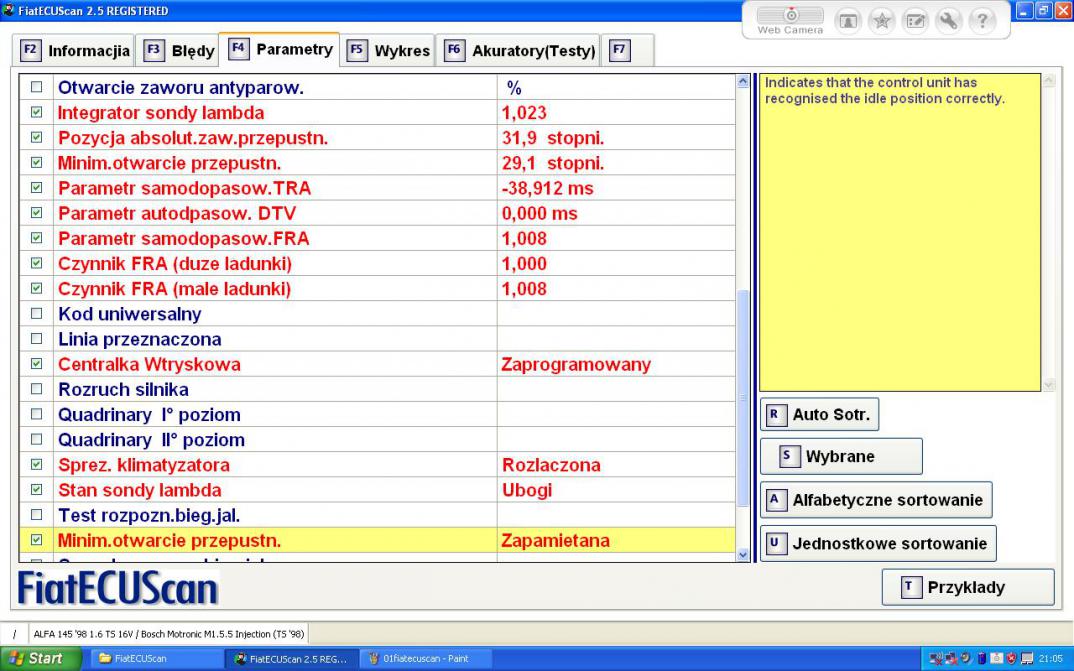The height and width of the screenshot is (671, 1074).
Task: Enable Kod uniwersalny checkbox
Action: pyautogui.click(x=37, y=314)
